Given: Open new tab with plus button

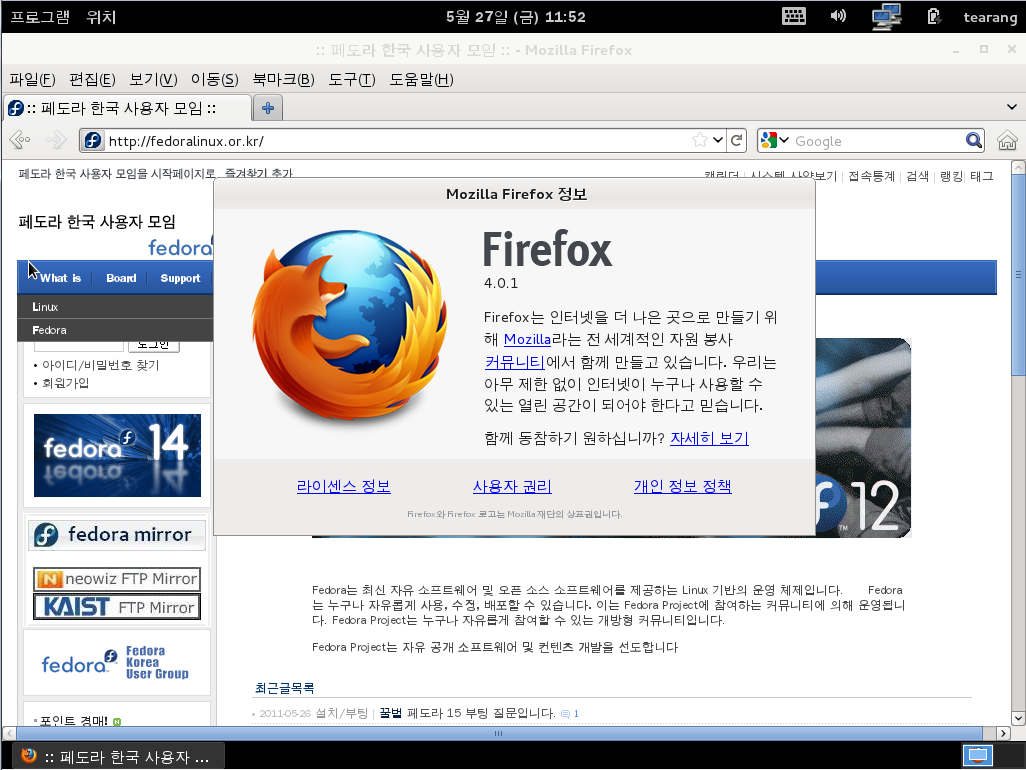Looking at the screenshot, I should (268, 108).
